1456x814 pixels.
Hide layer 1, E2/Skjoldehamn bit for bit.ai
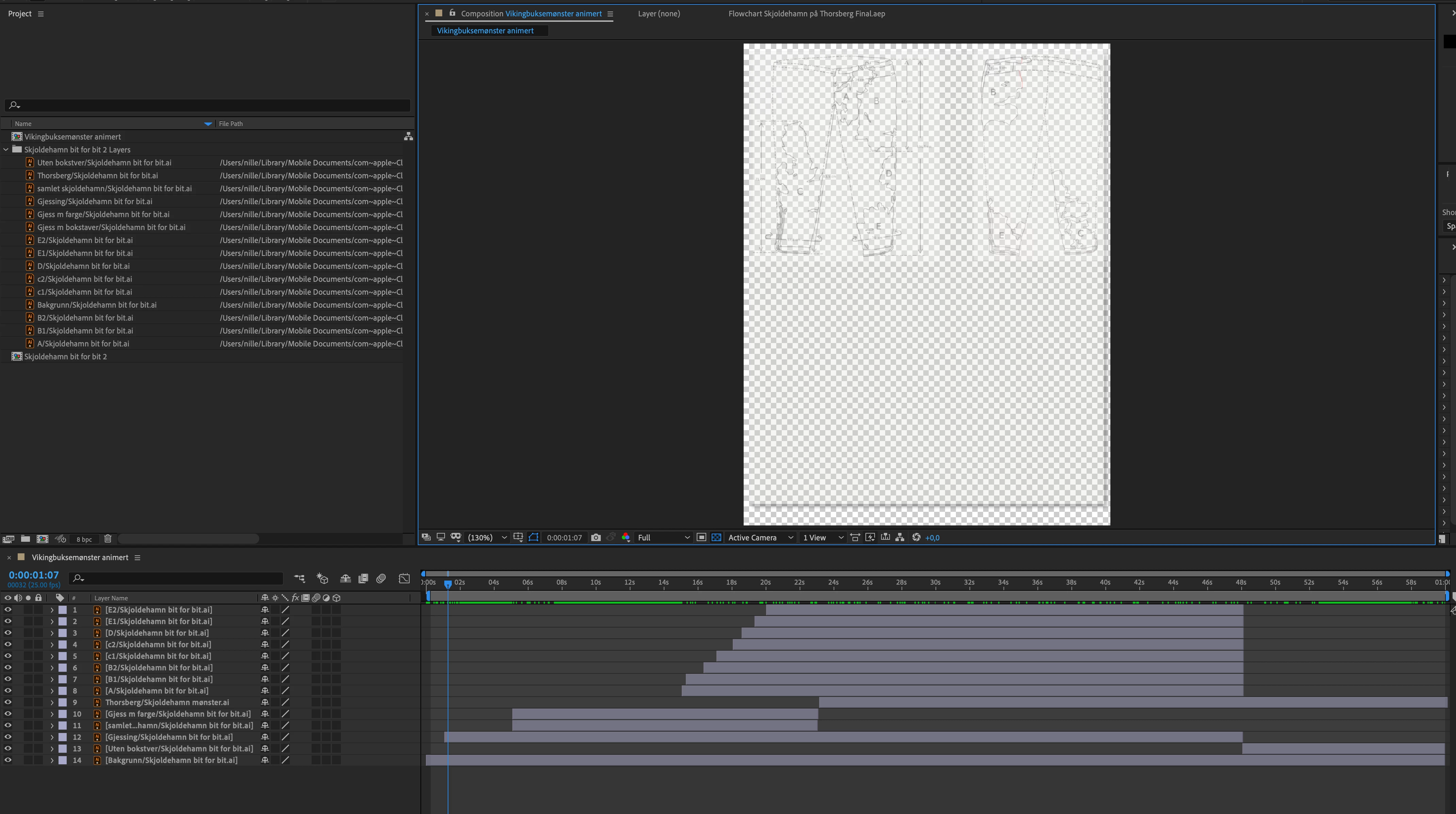pos(8,610)
